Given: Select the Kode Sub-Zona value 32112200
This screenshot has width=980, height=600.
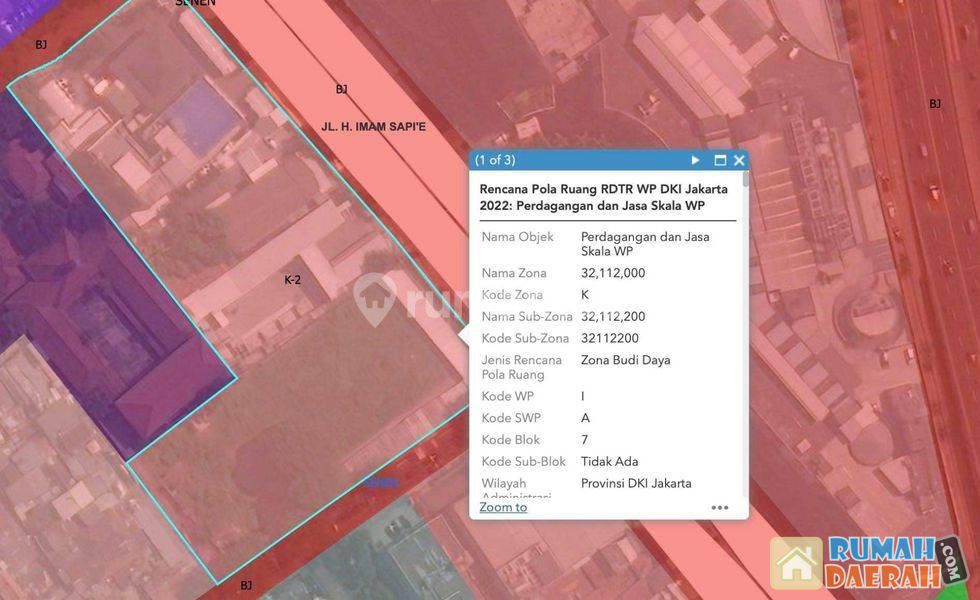Looking at the screenshot, I should tap(609, 338).
